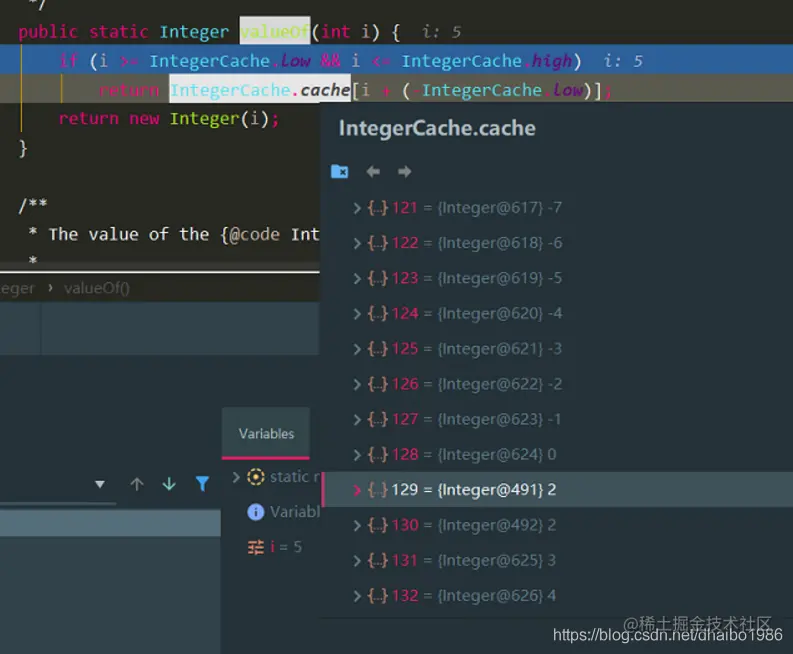Select row 121 = {Integer@617} -7

556,208
